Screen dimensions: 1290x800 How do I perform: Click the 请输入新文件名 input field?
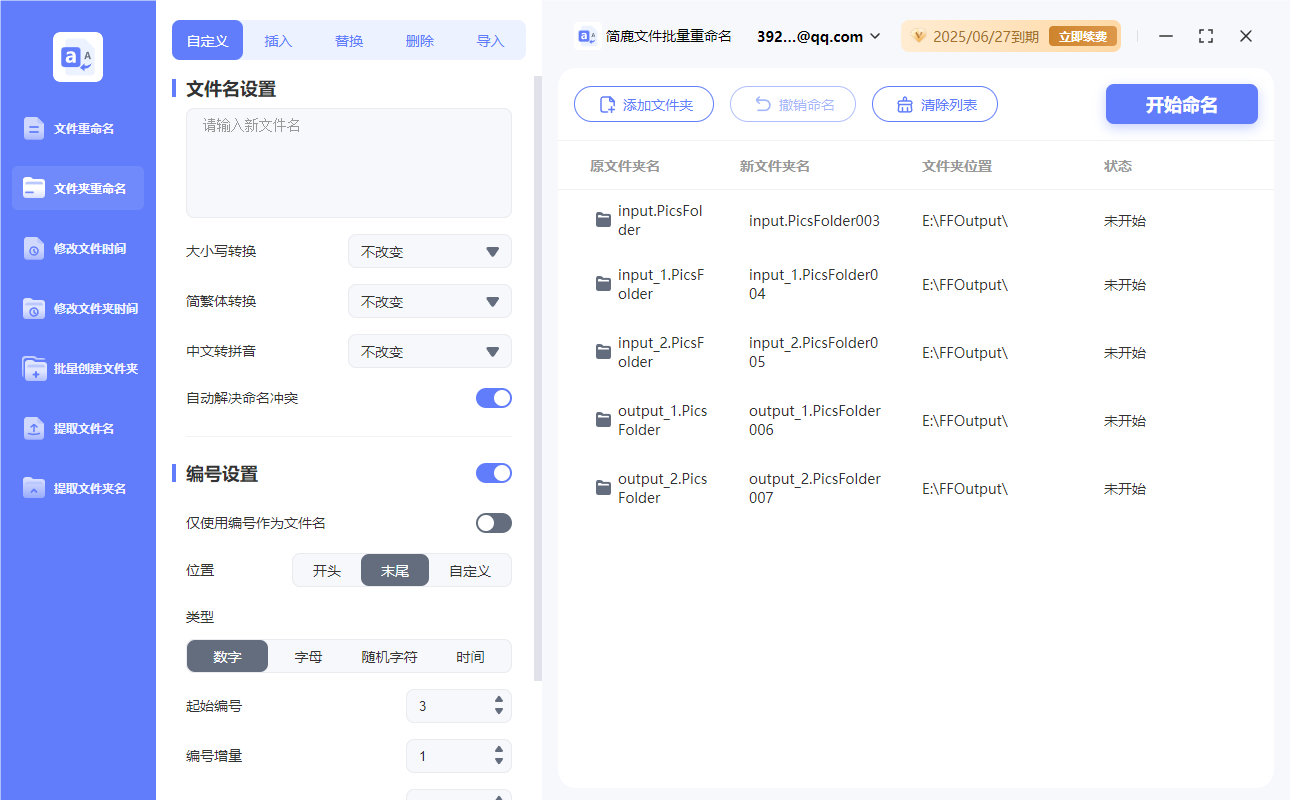click(x=348, y=160)
